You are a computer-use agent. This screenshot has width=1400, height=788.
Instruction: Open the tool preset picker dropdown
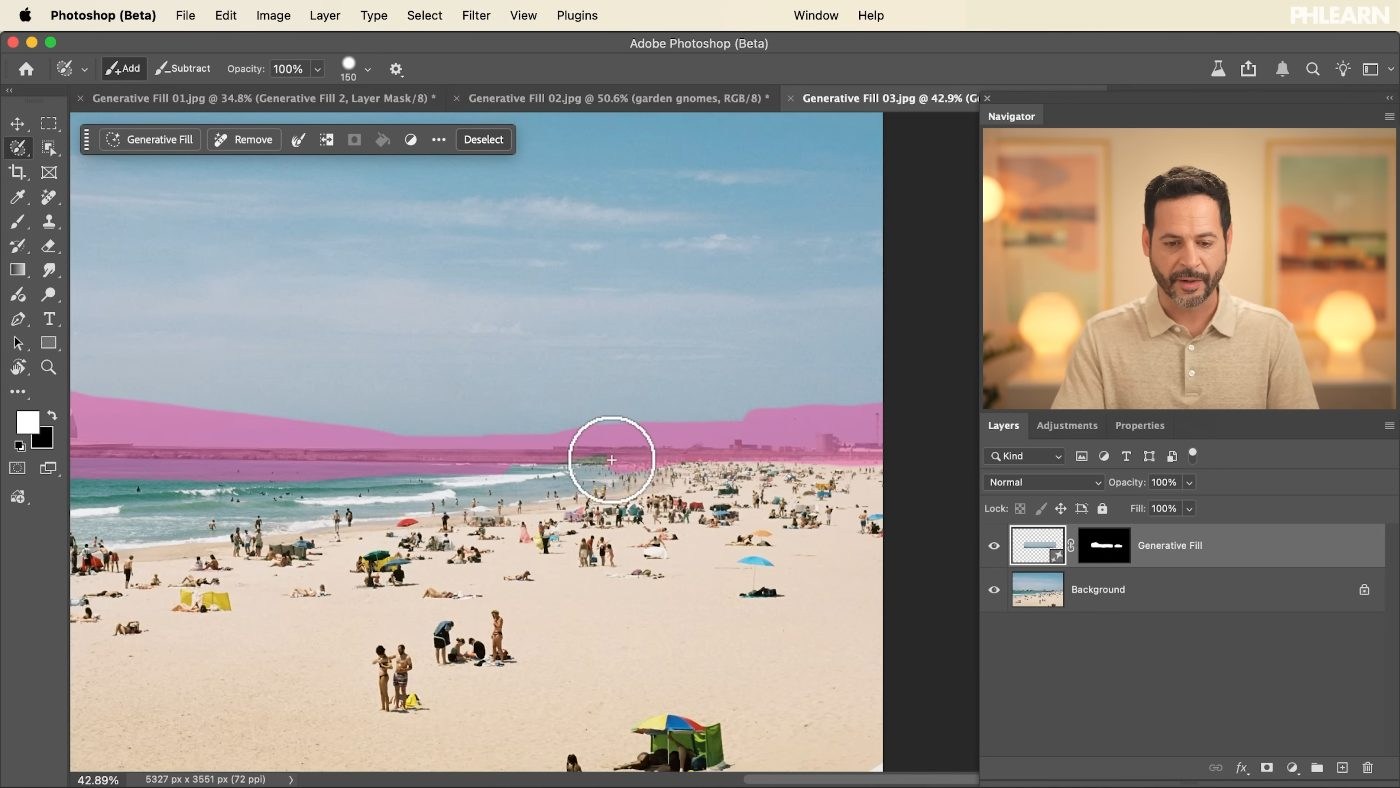click(x=84, y=69)
